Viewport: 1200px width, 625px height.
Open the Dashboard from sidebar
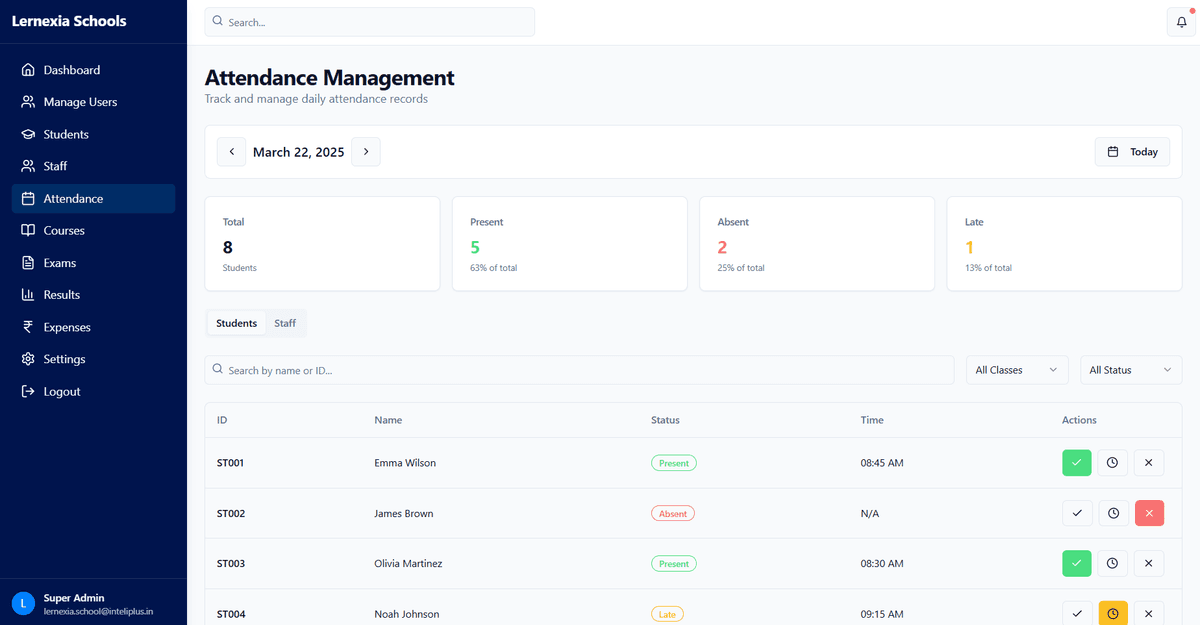click(x=71, y=70)
